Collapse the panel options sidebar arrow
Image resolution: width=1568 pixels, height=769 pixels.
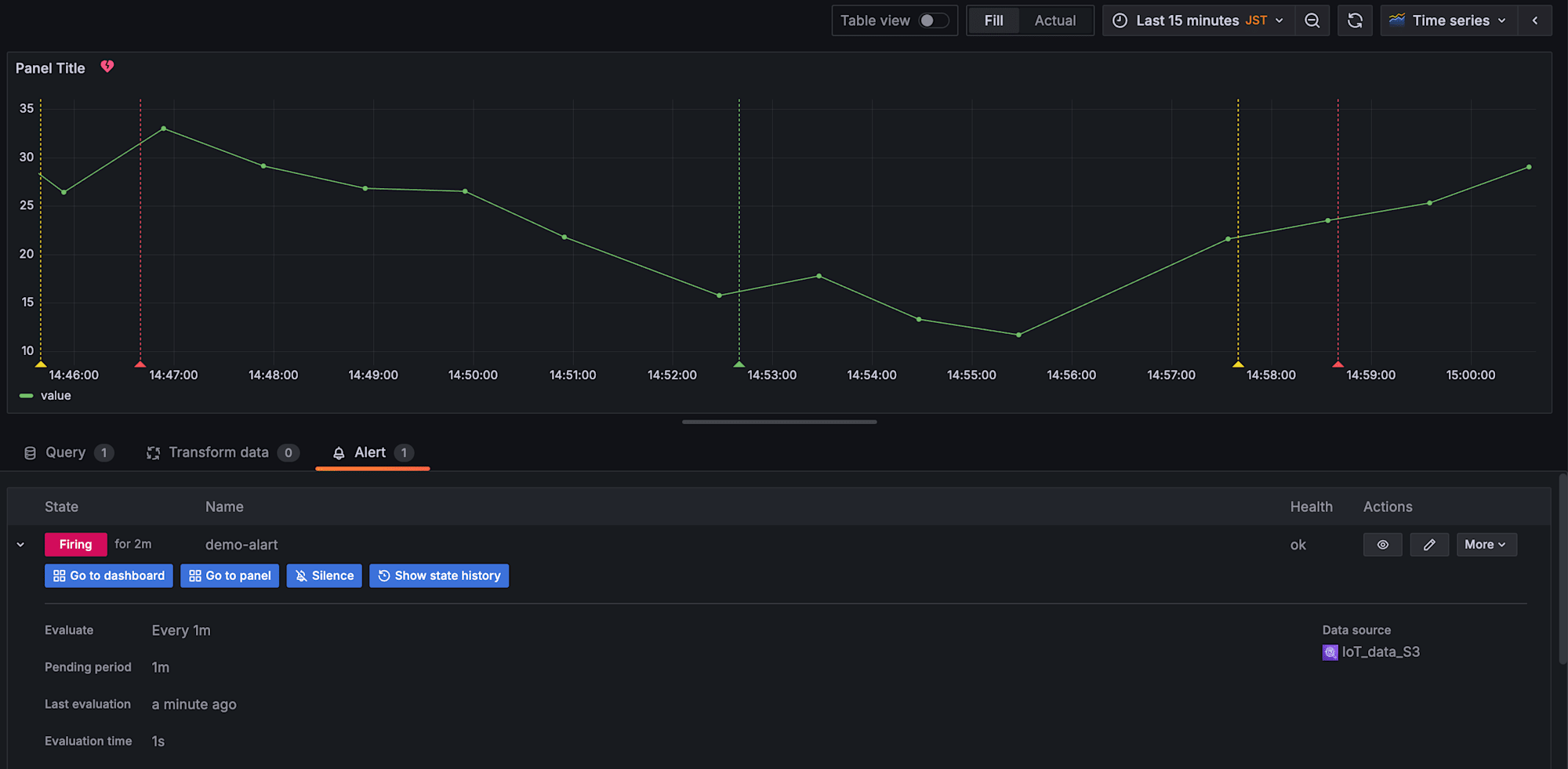[x=1535, y=20]
